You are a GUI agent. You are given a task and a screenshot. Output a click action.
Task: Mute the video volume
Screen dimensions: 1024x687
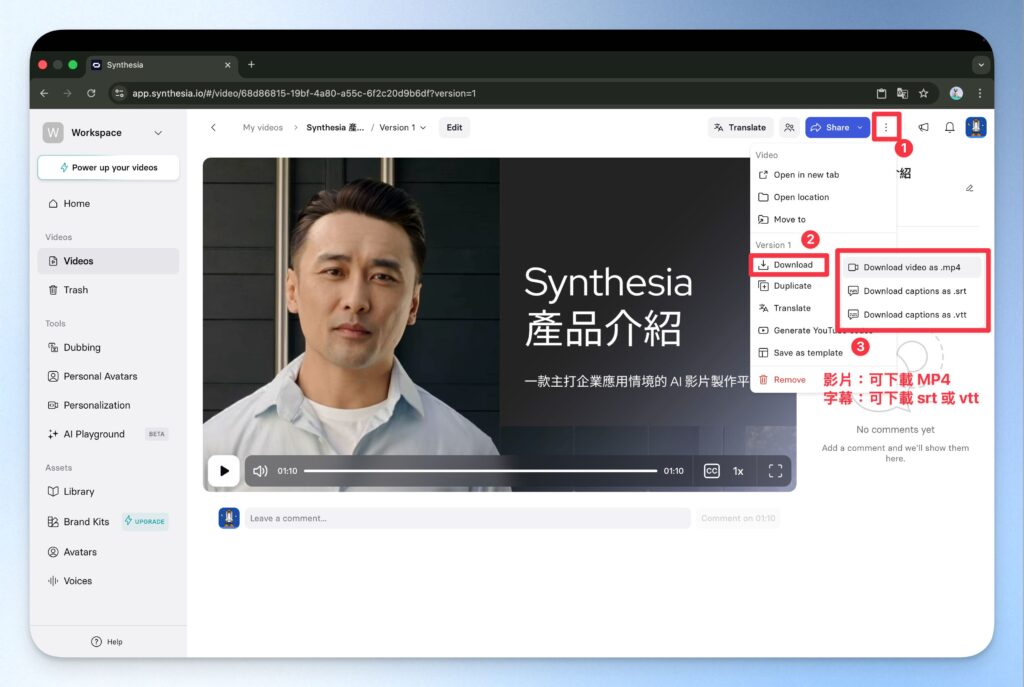(x=260, y=470)
